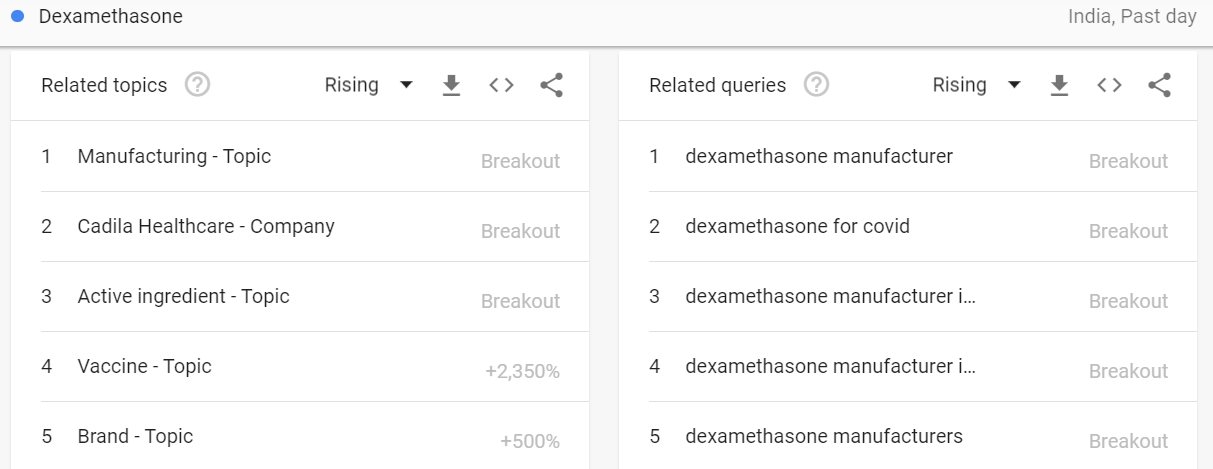Open the embed code for Related topics
The height and width of the screenshot is (469, 1213).
pyautogui.click(x=501, y=86)
